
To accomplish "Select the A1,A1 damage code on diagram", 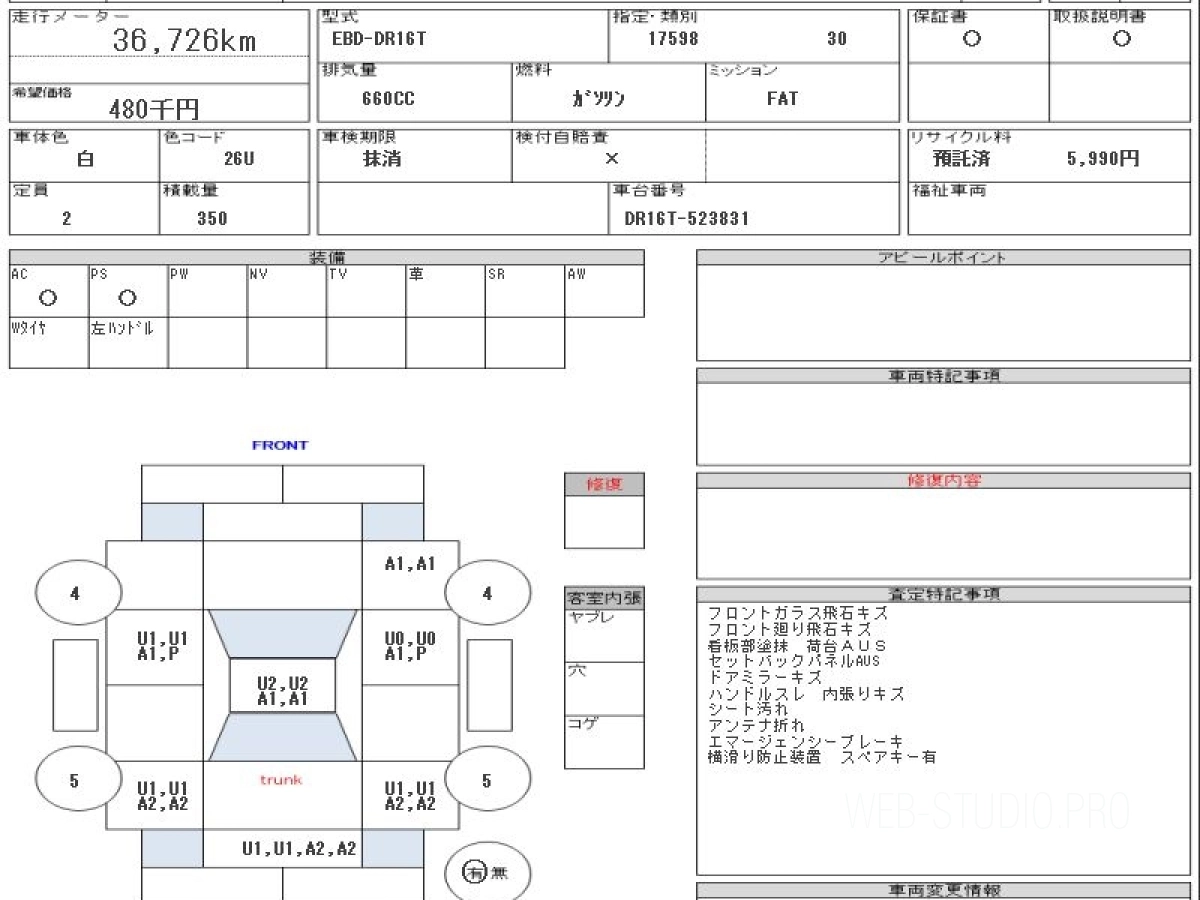I will [x=410, y=564].
